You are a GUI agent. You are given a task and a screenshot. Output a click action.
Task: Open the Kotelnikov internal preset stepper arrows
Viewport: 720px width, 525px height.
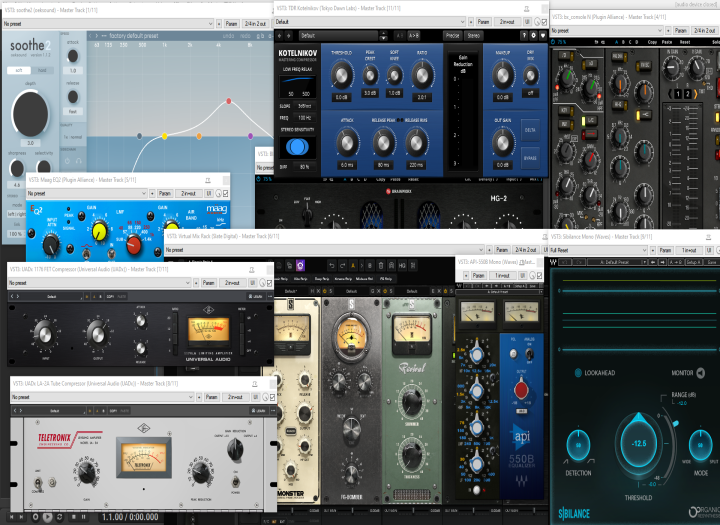click(383, 36)
